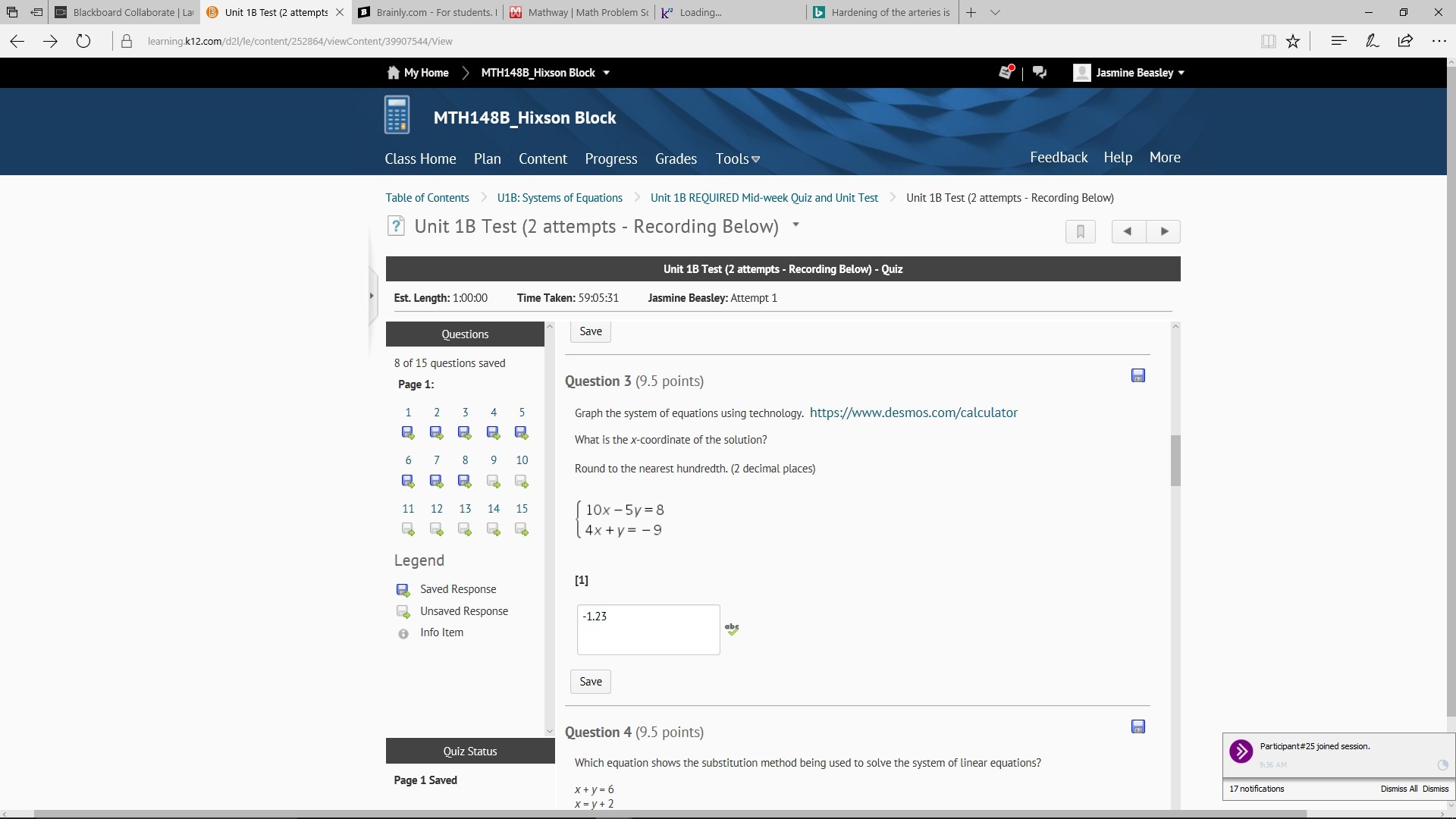Switch to the Brainly.com browser tab
Screen dimensions: 1456x819
(x=428, y=12)
